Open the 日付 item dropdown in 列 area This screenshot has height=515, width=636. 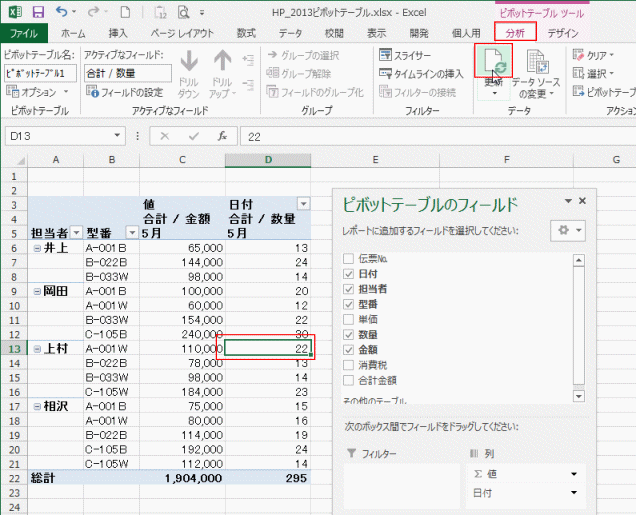click(x=574, y=492)
